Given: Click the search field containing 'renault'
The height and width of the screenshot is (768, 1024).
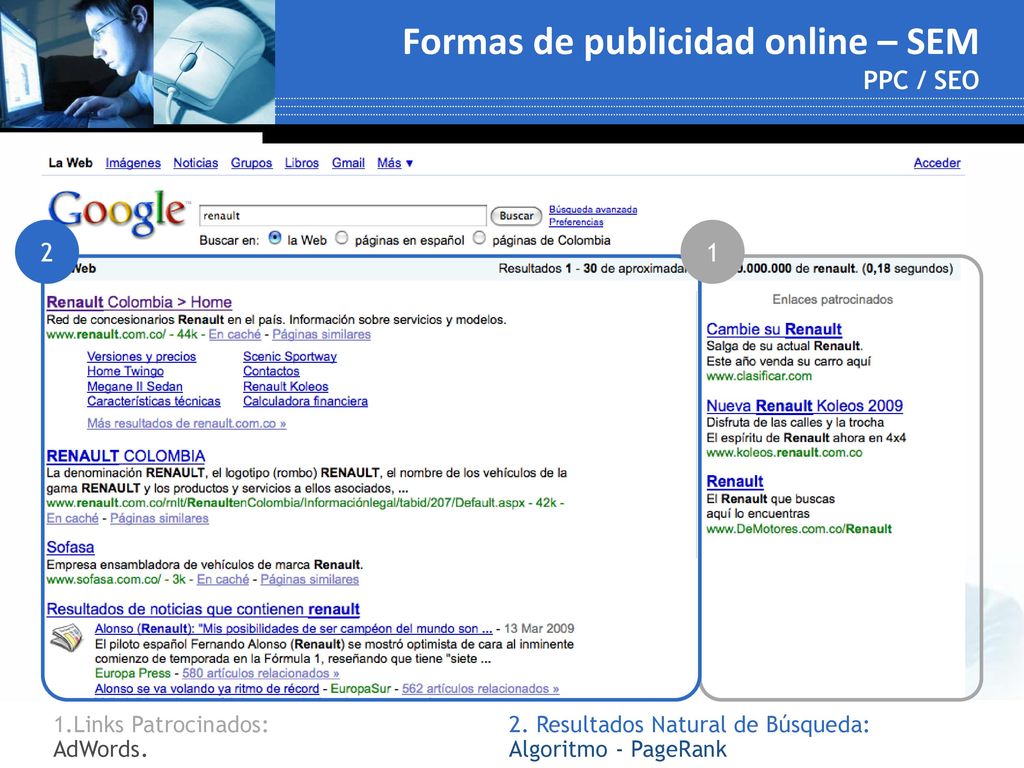Looking at the screenshot, I should (343, 216).
